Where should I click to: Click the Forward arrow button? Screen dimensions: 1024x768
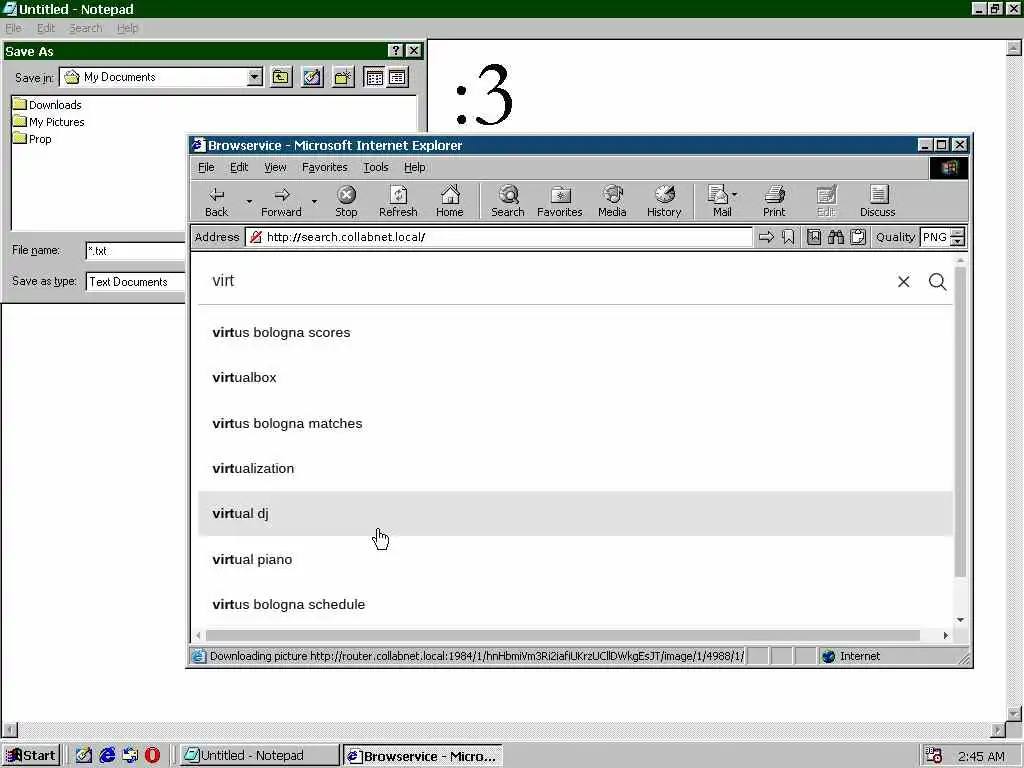(281, 201)
